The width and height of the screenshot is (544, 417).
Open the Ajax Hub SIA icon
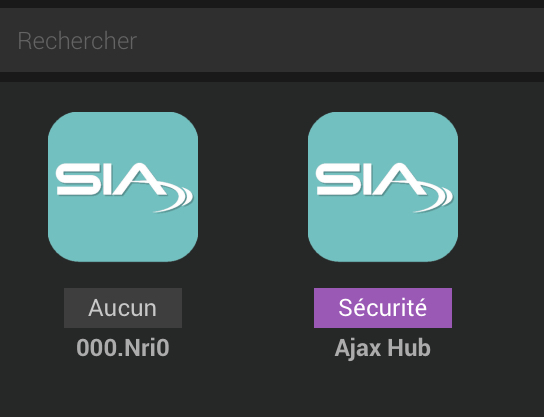pyautogui.click(x=383, y=187)
